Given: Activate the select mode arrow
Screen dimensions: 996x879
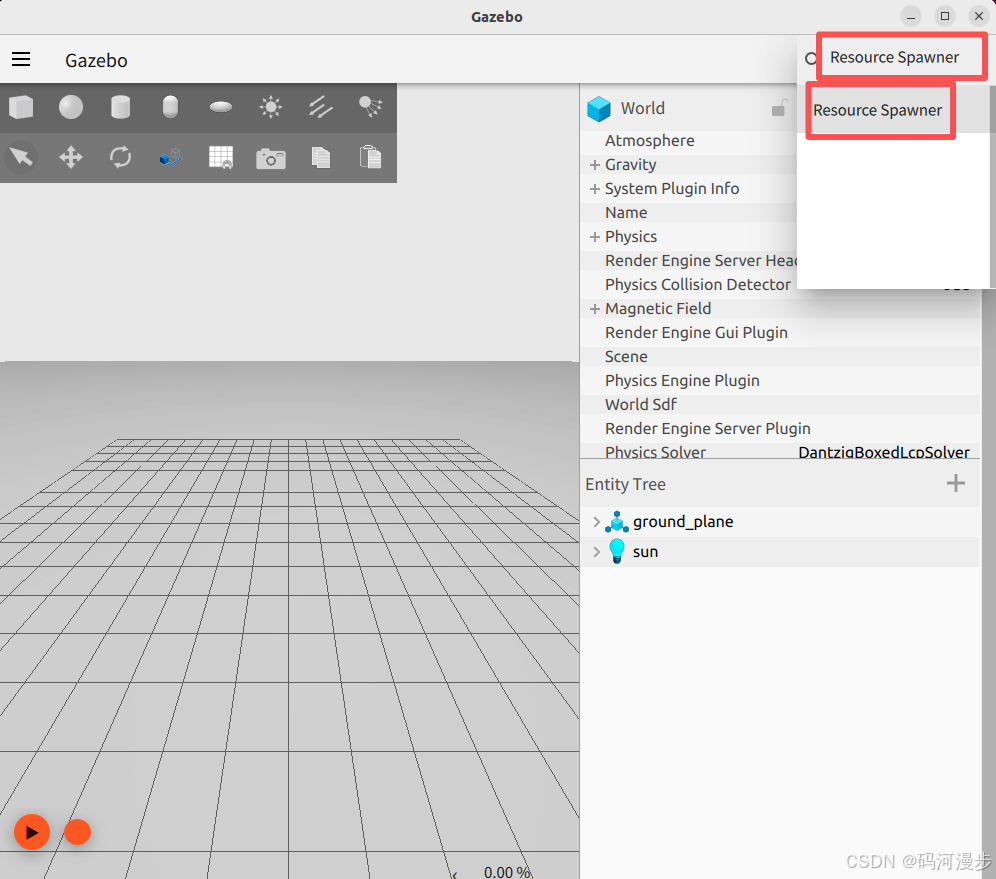Looking at the screenshot, I should click(21, 157).
